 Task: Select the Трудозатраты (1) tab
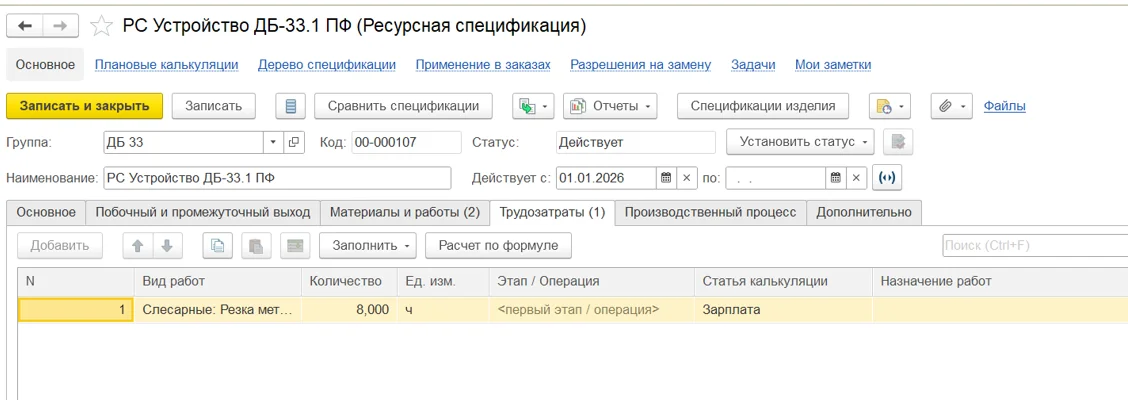tap(552, 213)
